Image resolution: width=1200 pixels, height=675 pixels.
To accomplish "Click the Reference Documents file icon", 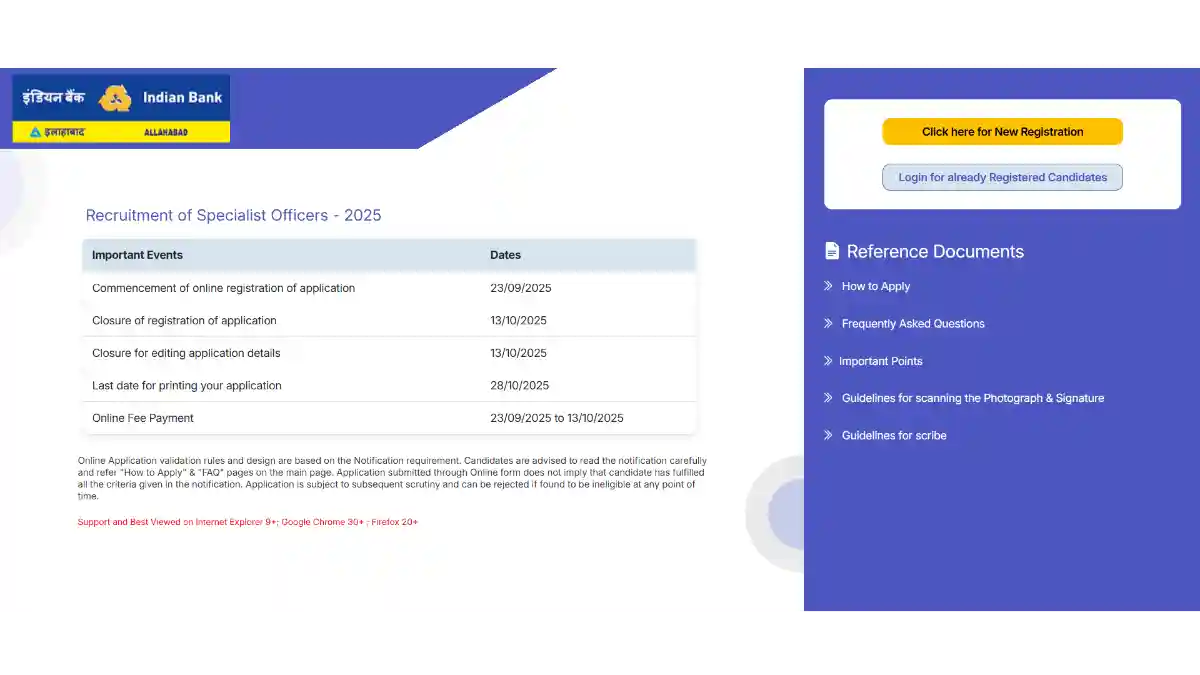I will coord(832,251).
